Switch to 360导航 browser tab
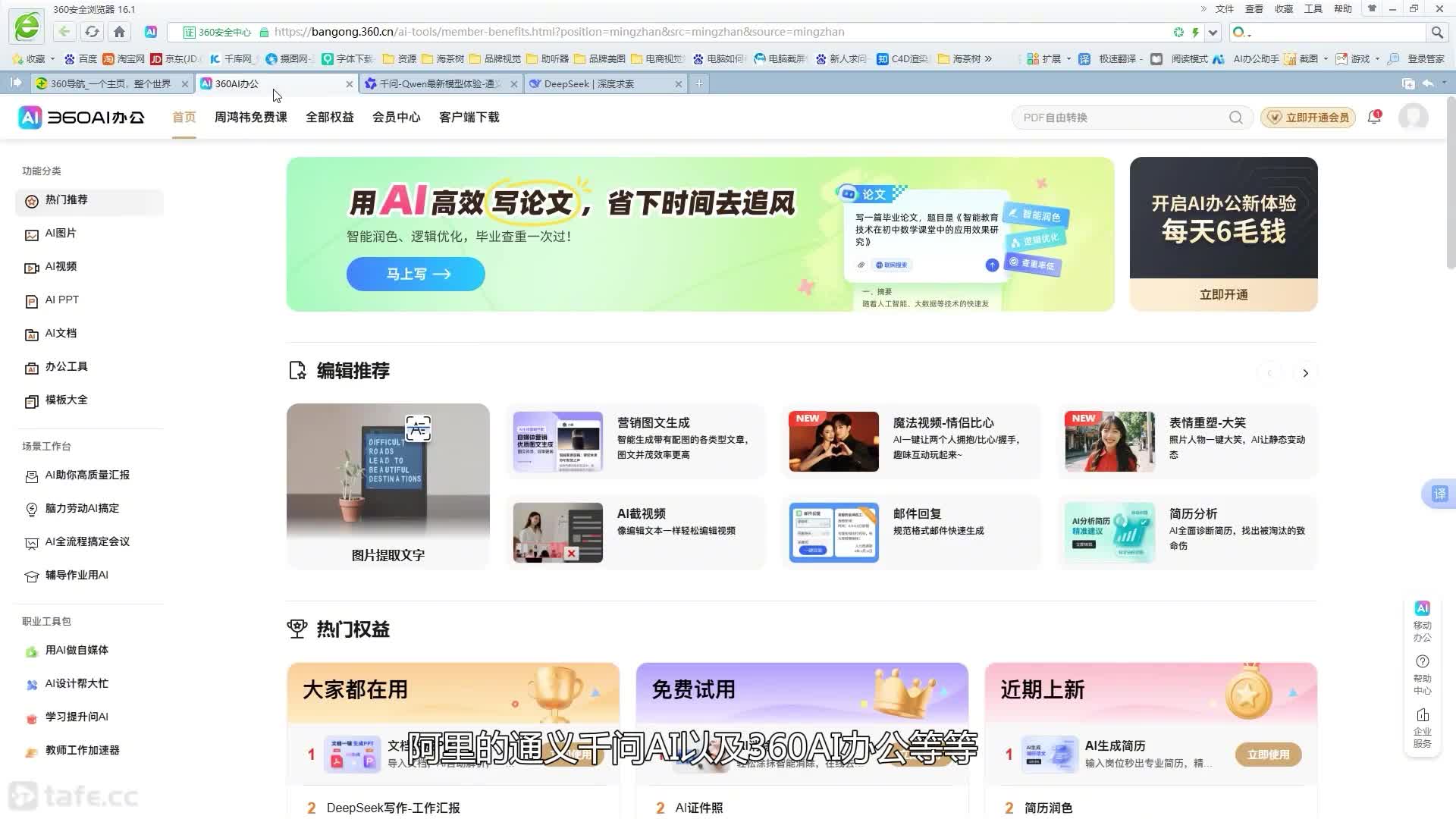The height and width of the screenshot is (819, 1456). pos(110,84)
